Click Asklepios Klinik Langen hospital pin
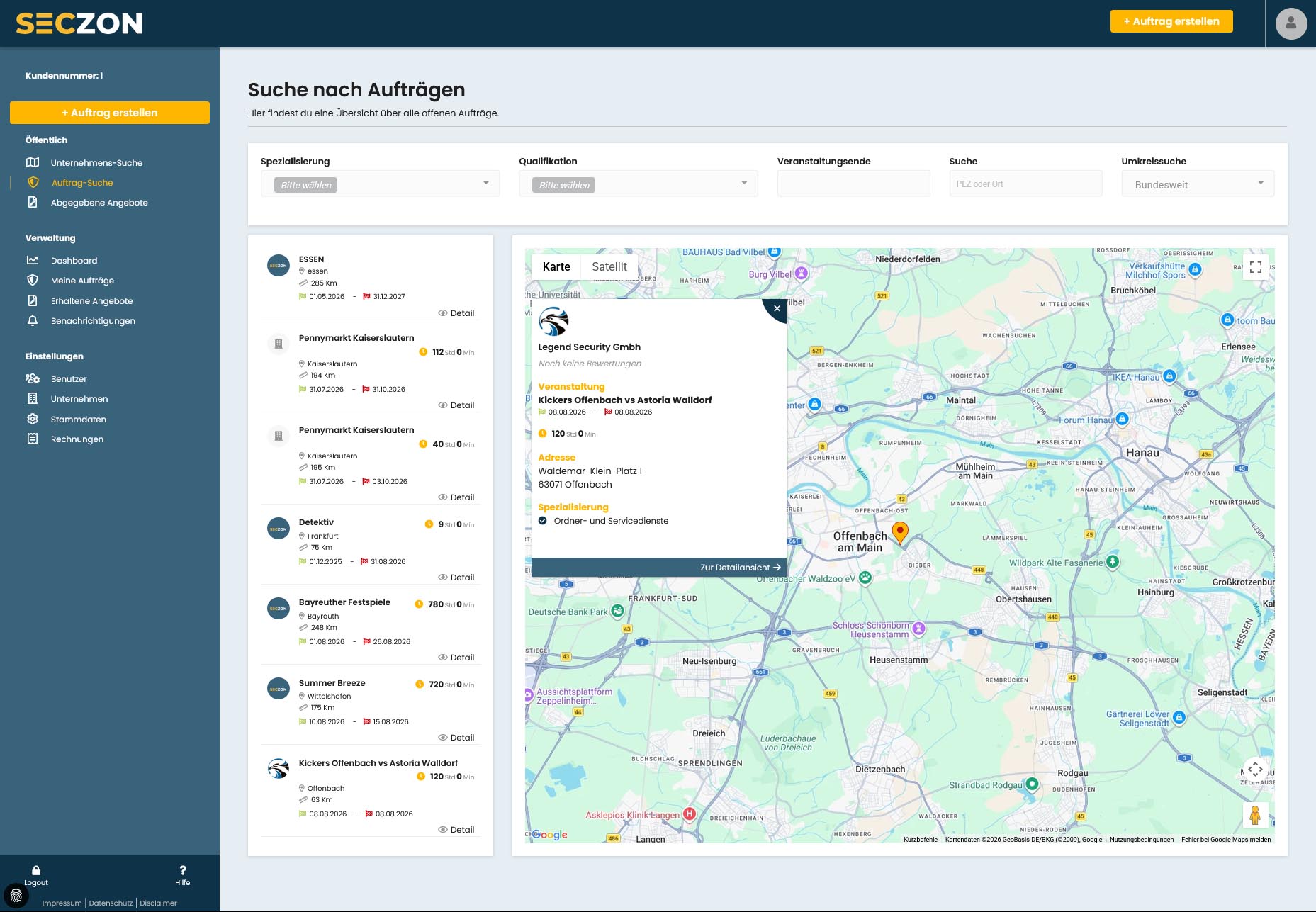 pos(689,814)
